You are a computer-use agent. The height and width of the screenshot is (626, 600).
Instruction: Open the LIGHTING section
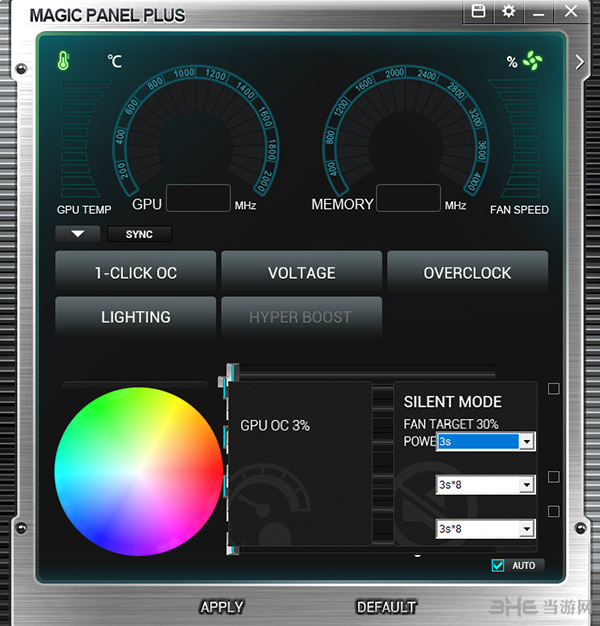[136, 317]
